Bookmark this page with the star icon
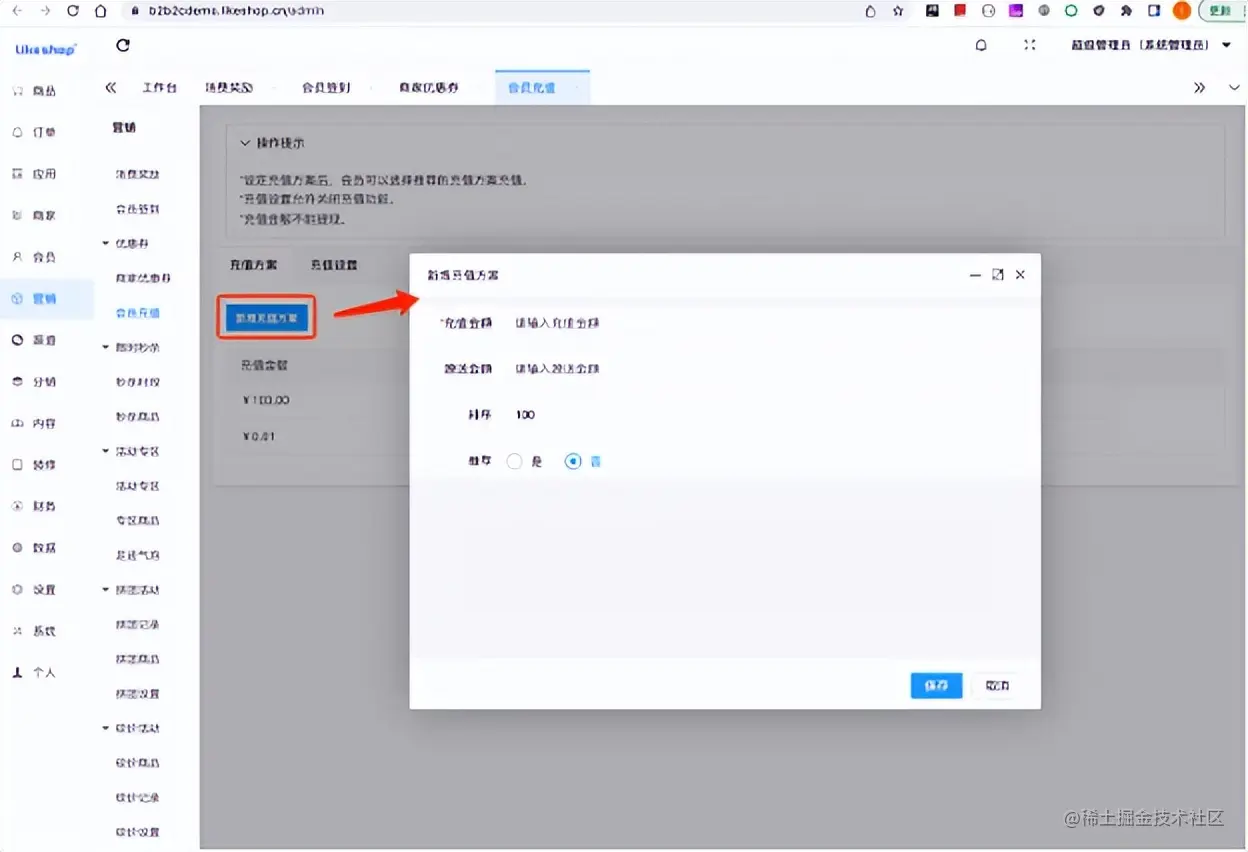Screen dimensions: 1248x852 tap(898, 11)
